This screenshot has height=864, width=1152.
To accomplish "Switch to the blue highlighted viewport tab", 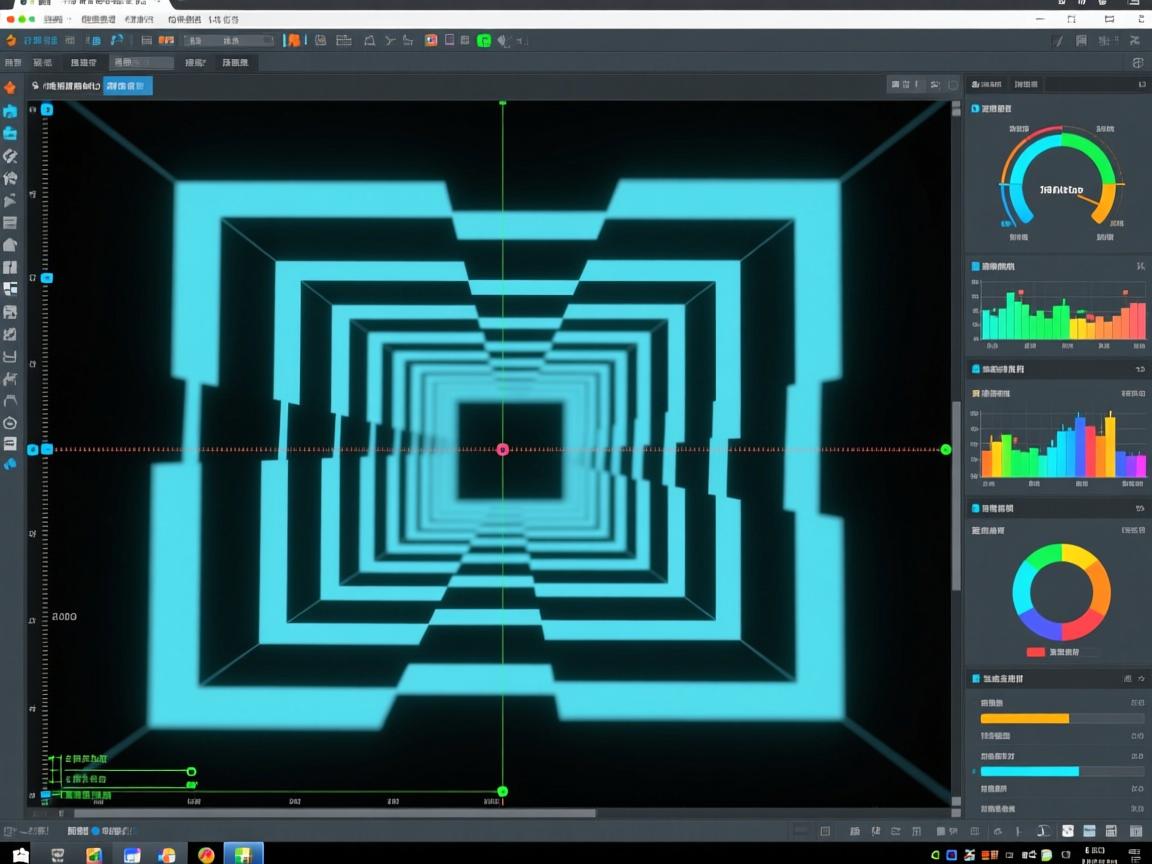I will click(129, 86).
